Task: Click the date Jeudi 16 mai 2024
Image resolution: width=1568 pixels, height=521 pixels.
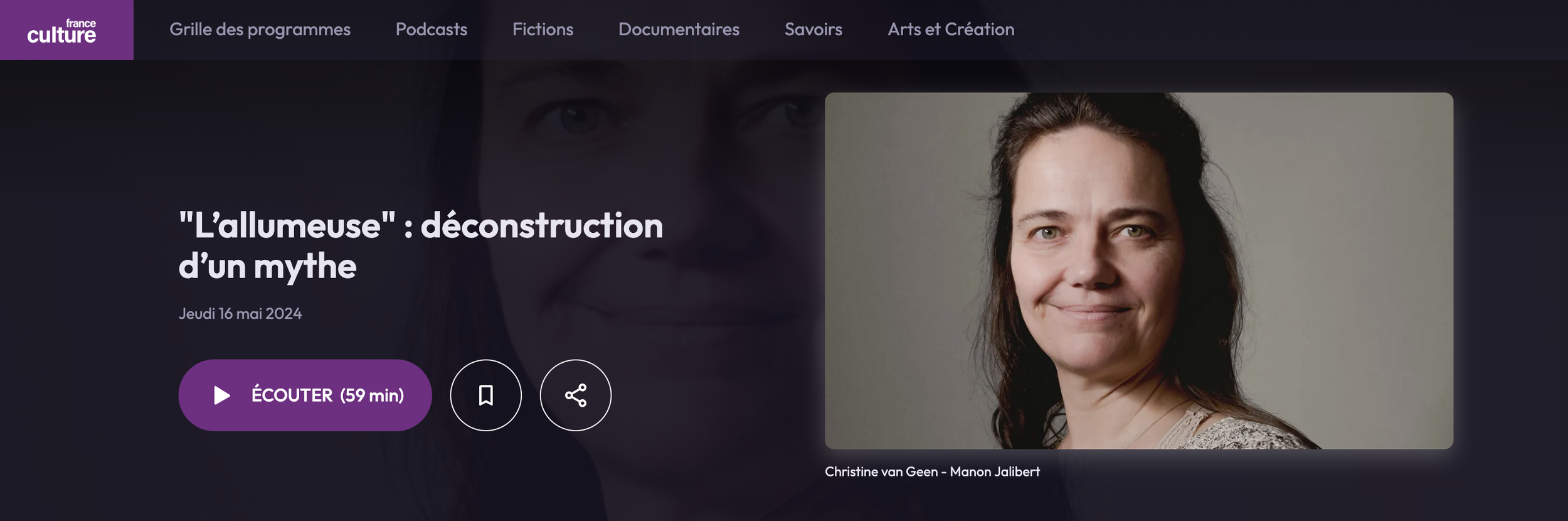Action: [x=240, y=314]
